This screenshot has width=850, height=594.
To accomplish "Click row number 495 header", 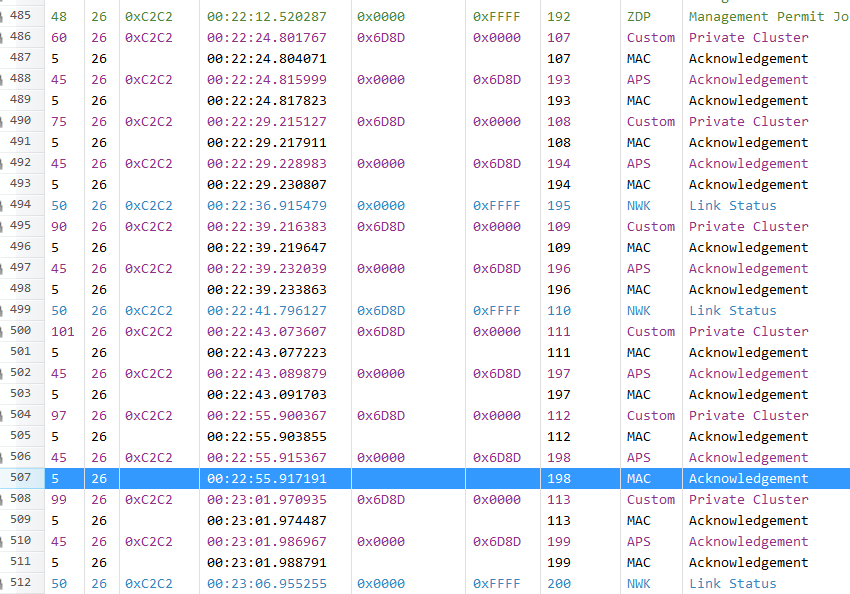I will coord(22,225).
